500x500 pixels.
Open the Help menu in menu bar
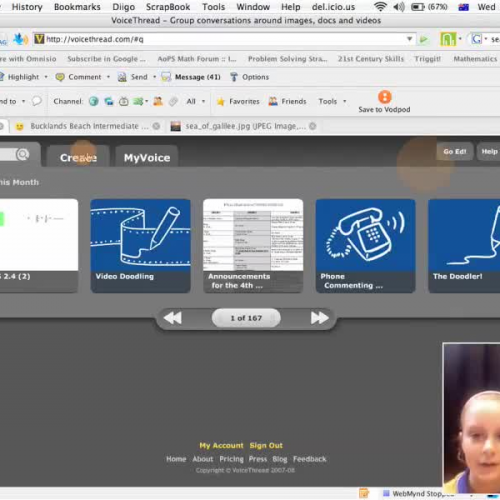pos(290,7)
